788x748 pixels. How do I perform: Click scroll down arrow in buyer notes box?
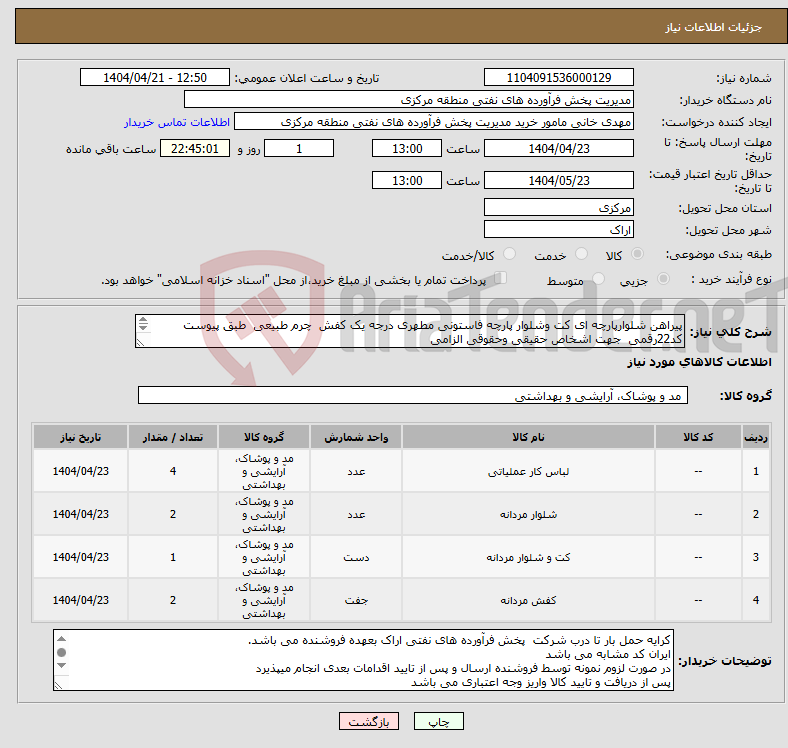click(x=61, y=666)
